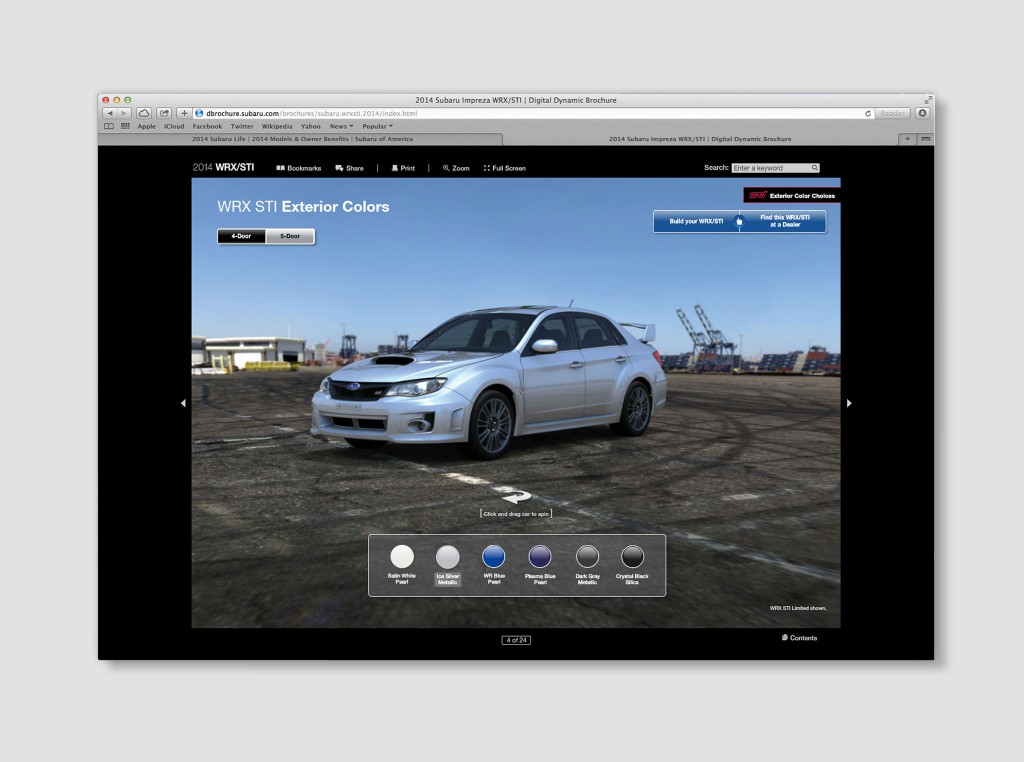The height and width of the screenshot is (762, 1024).
Task: Add bookmark with the plus button
Action: (184, 114)
